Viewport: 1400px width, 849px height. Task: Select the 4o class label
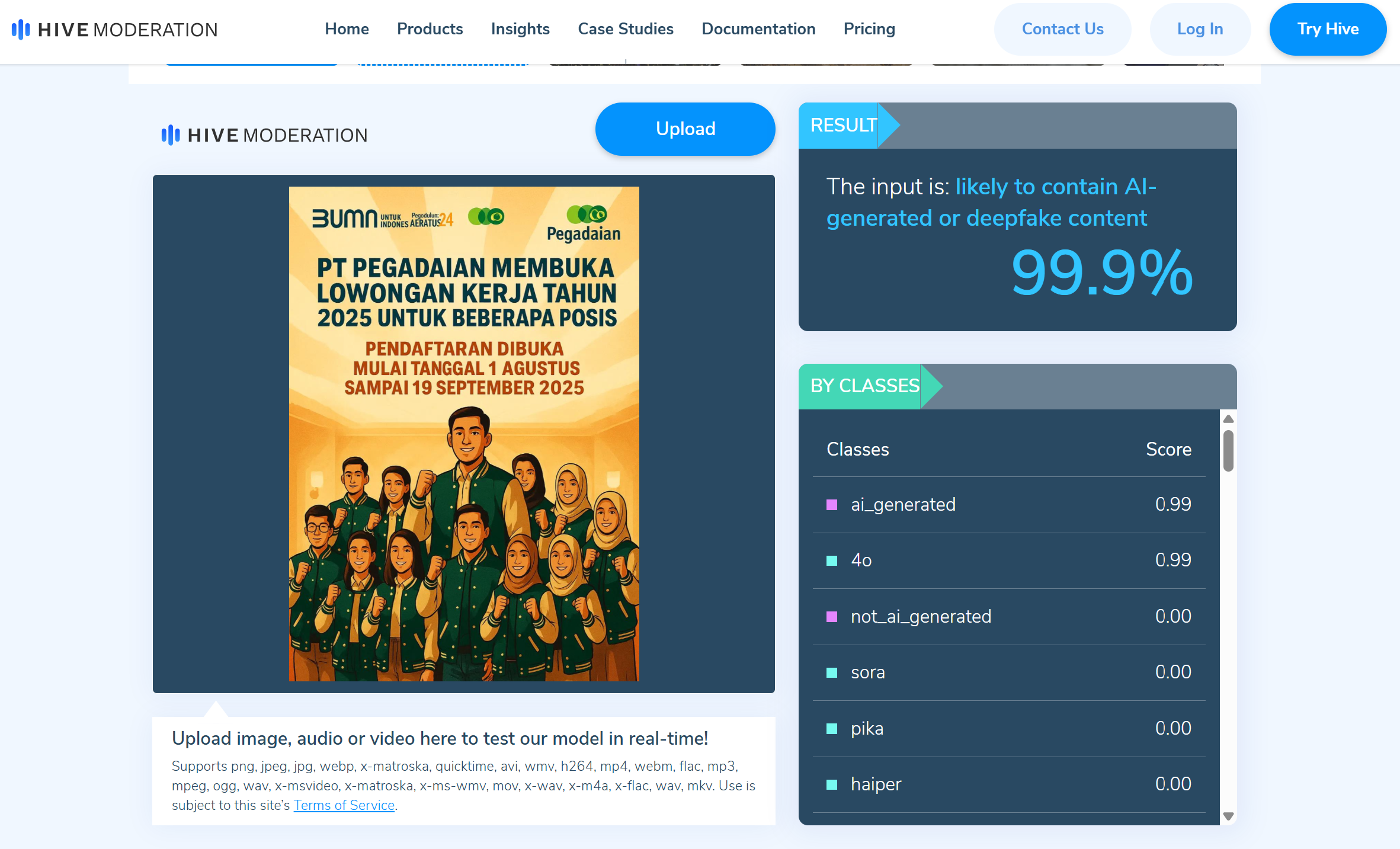861,560
